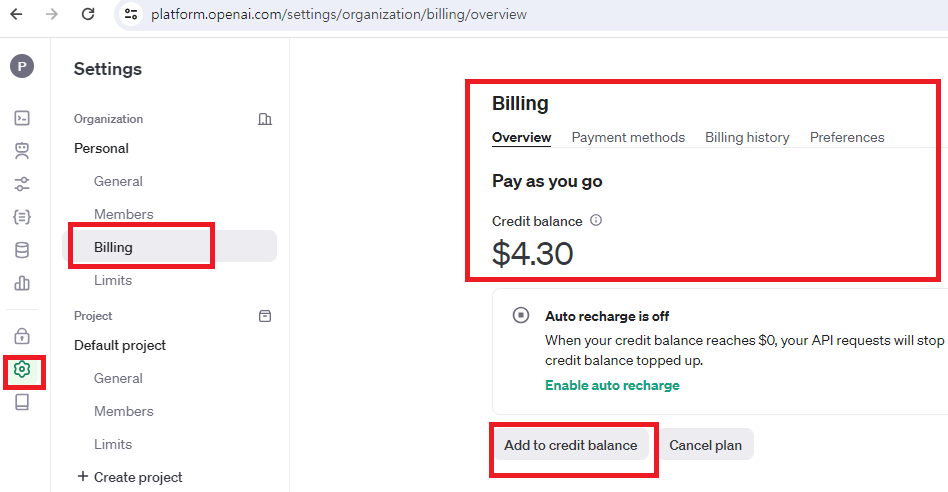Viewport: 948px width, 492px height.
Task: Switch to the Preferences tab
Action: pyautogui.click(x=847, y=137)
